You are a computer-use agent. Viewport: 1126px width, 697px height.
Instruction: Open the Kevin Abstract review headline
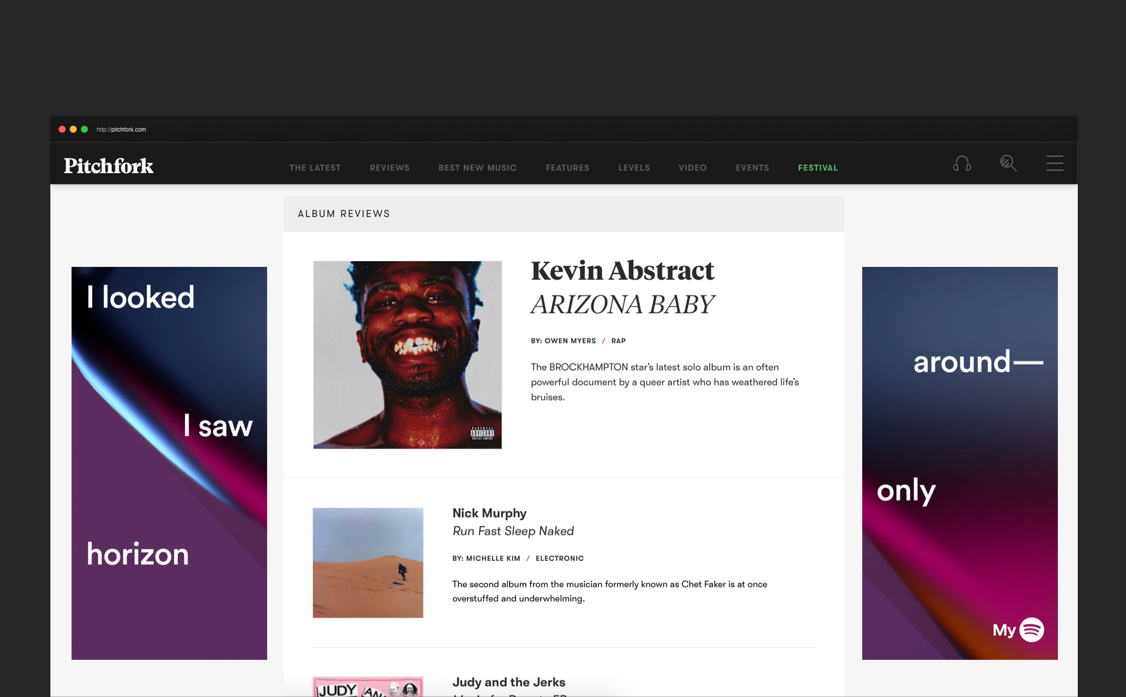623,271
